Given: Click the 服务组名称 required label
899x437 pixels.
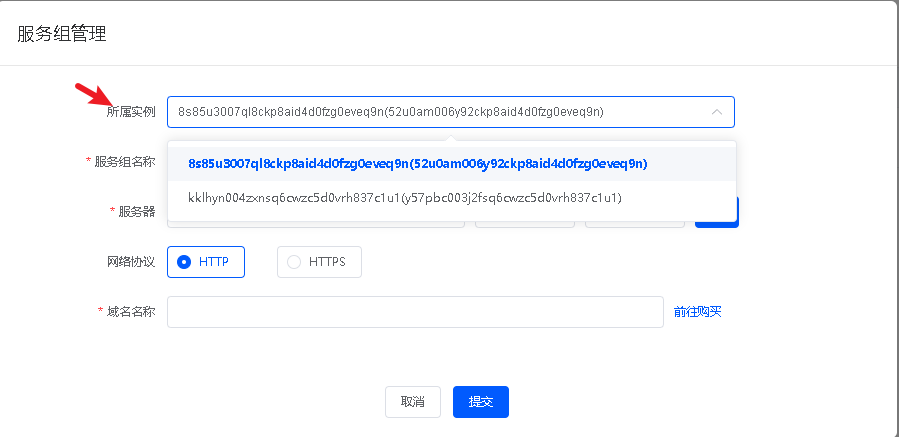Looking at the screenshot, I should coord(124,162).
